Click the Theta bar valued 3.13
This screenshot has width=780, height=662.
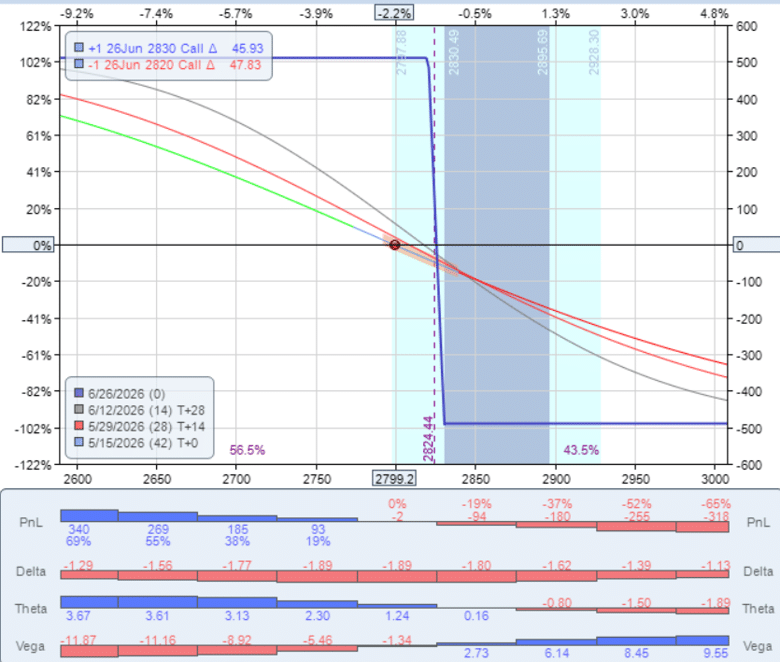(237, 603)
